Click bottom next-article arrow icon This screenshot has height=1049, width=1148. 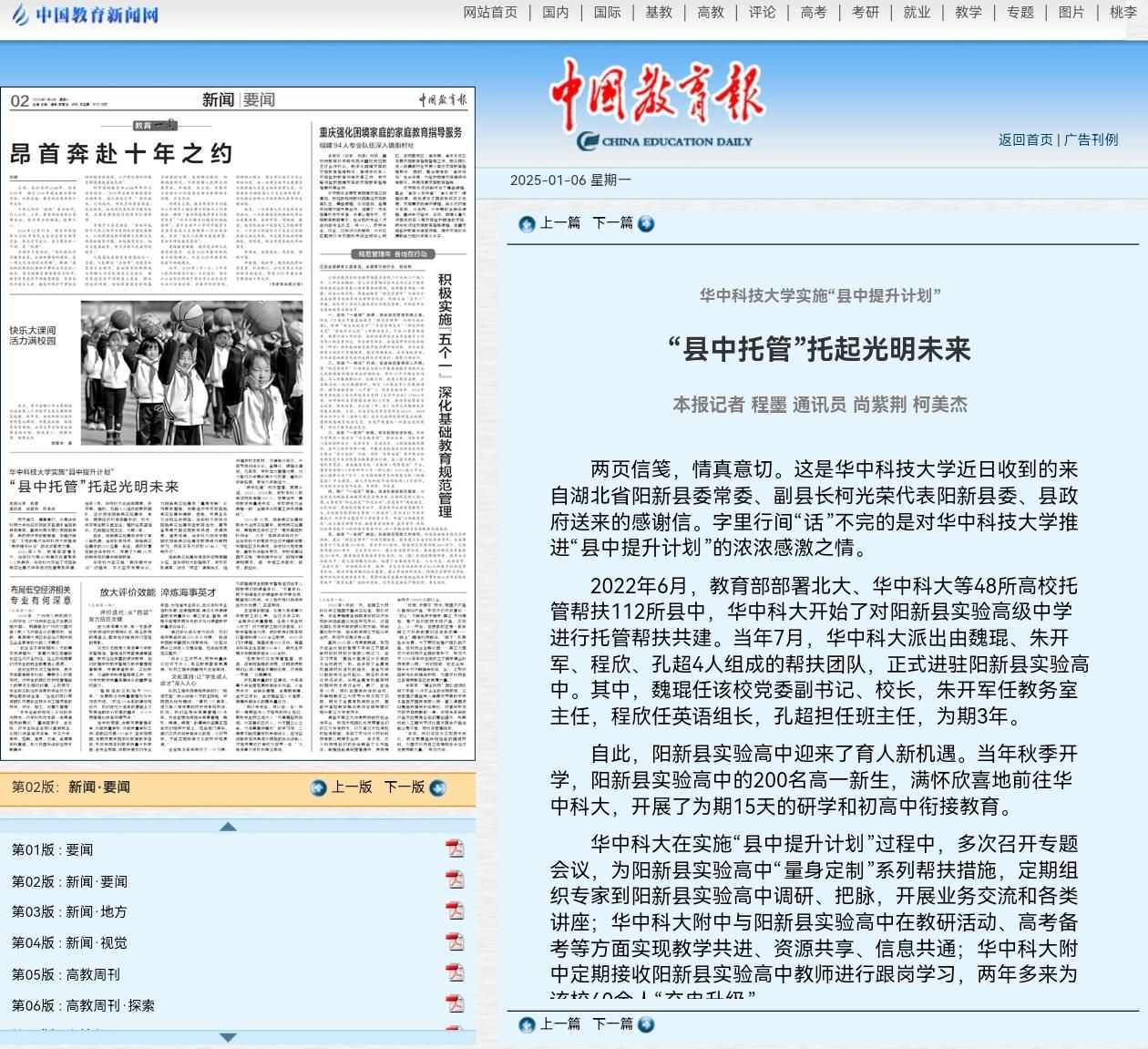[x=646, y=1024]
